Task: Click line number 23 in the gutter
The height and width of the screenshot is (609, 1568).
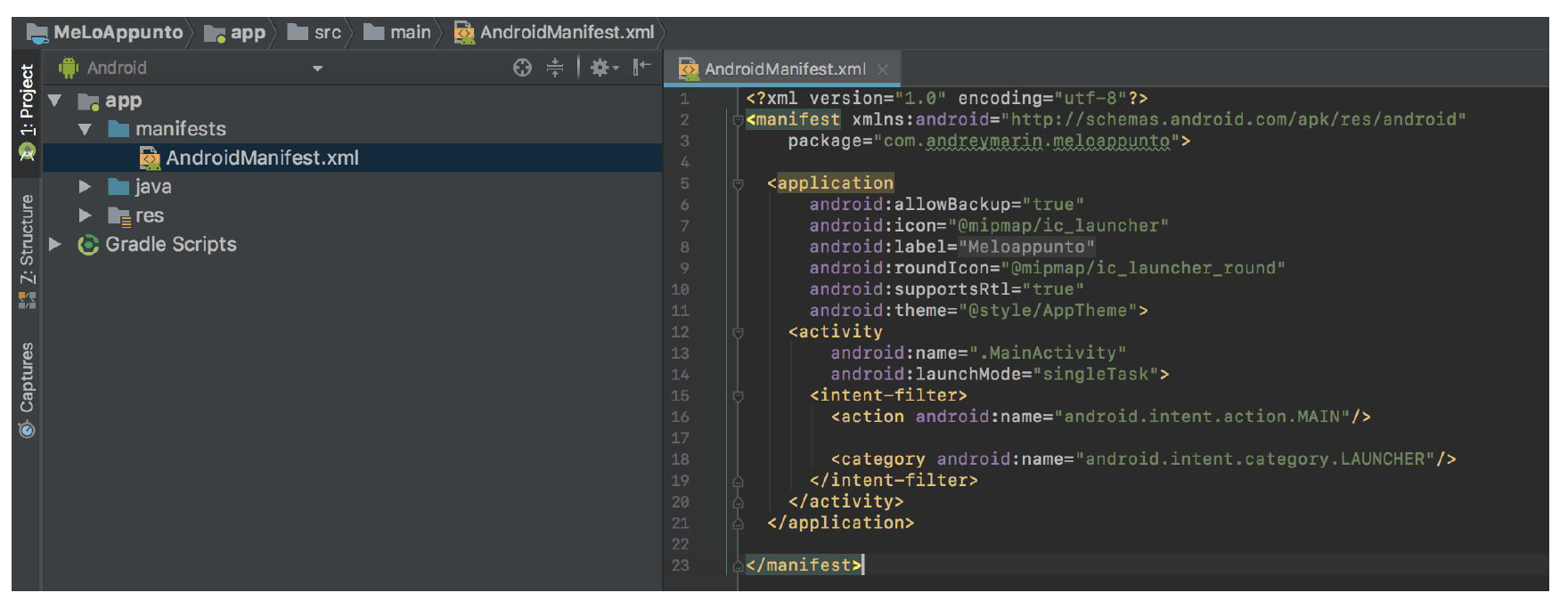Action: coord(681,565)
